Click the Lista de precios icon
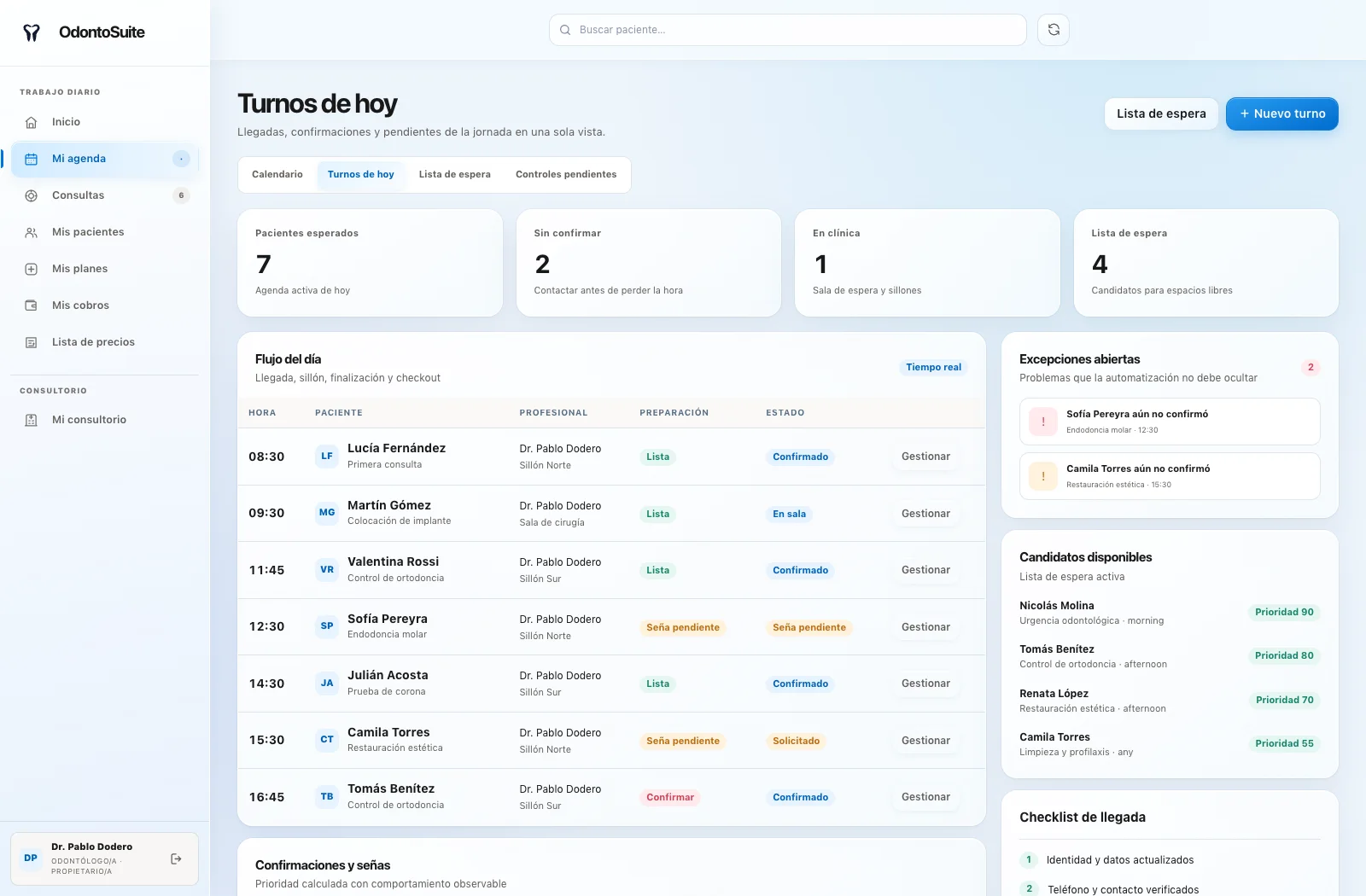Image resolution: width=1366 pixels, height=896 pixels. click(x=32, y=342)
